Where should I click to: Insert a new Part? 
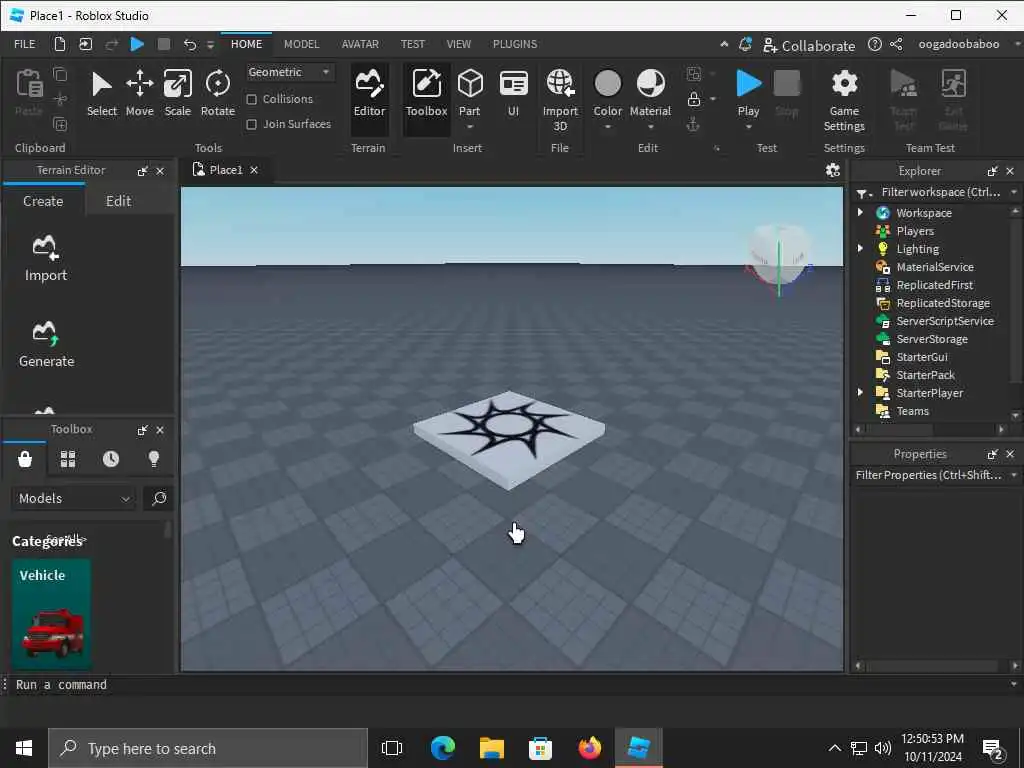[470, 91]
